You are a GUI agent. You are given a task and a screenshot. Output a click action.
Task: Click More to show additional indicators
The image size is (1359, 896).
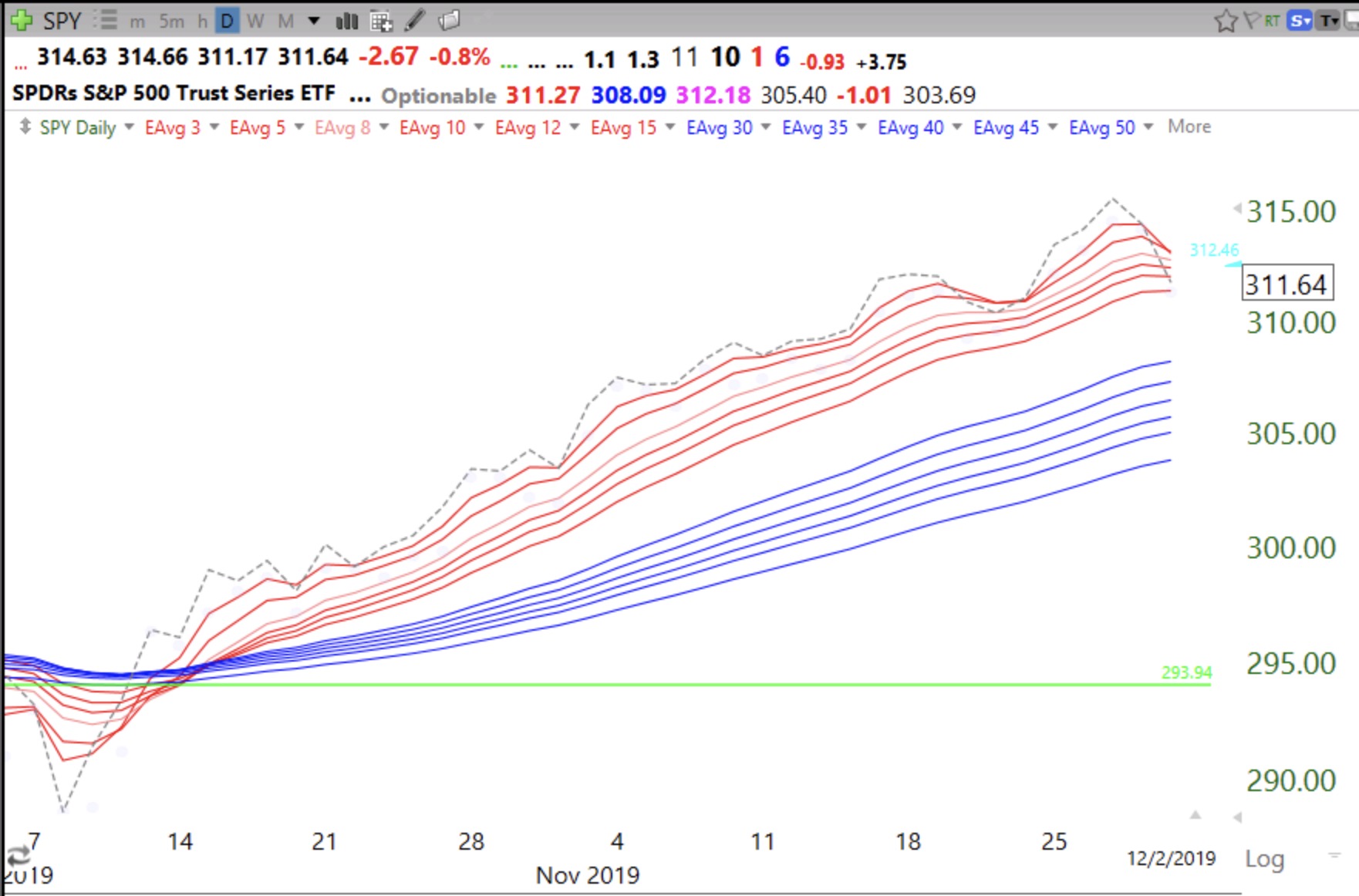[x=1189, y=126]
